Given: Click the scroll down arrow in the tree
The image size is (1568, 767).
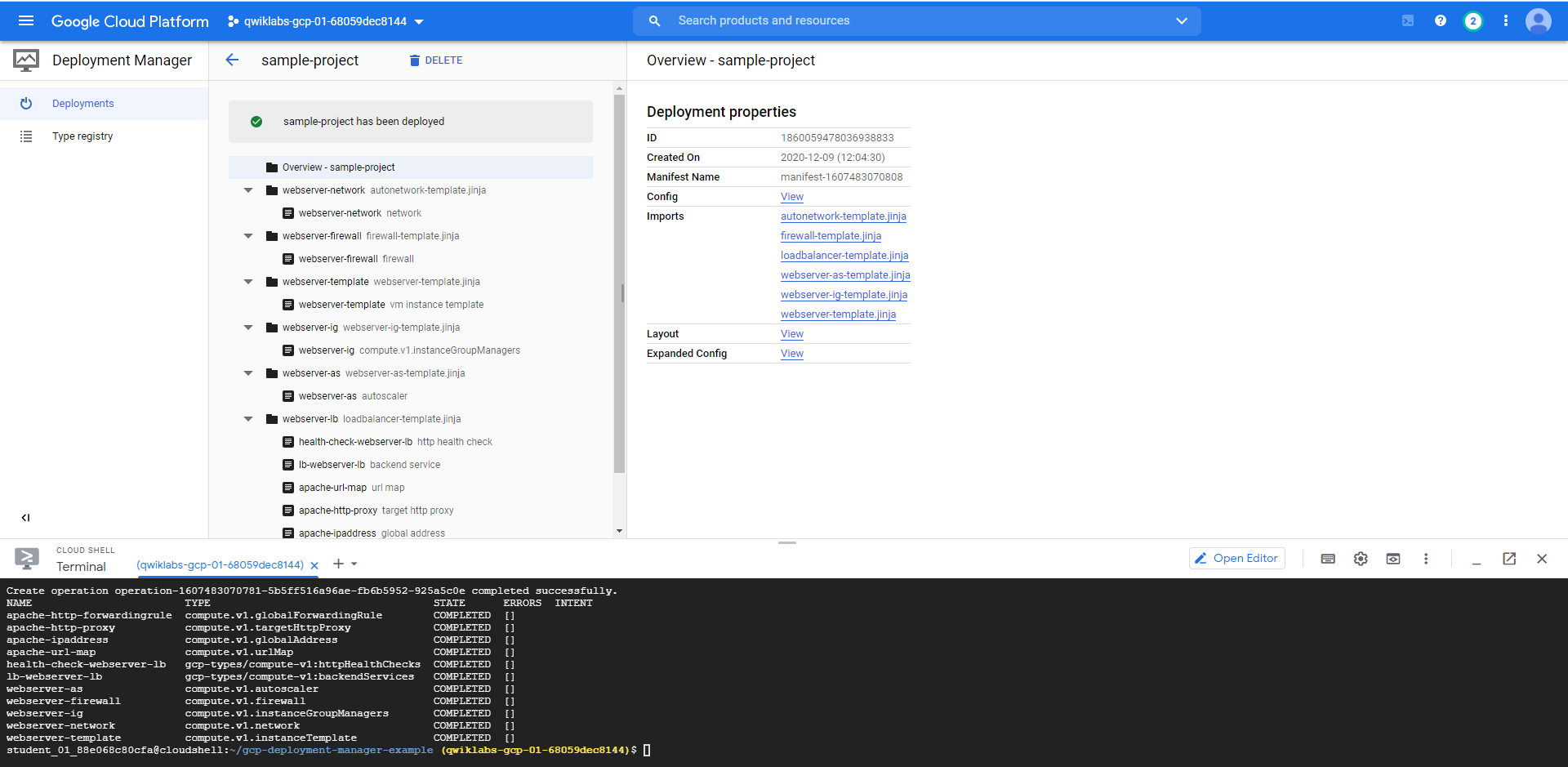Looking at the screenshot, I should click(x=619, y=531).
